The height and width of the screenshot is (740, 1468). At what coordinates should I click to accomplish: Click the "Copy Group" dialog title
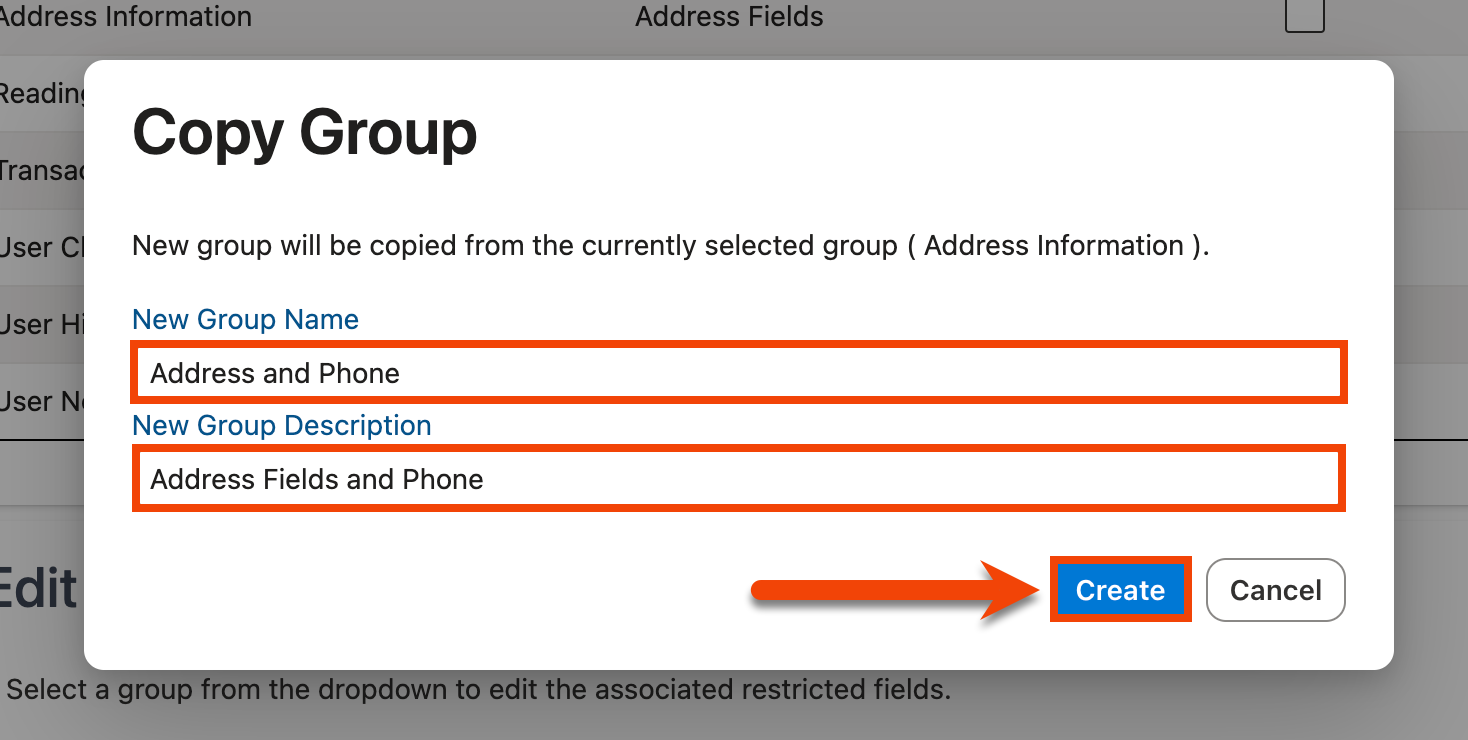[304, 132]
